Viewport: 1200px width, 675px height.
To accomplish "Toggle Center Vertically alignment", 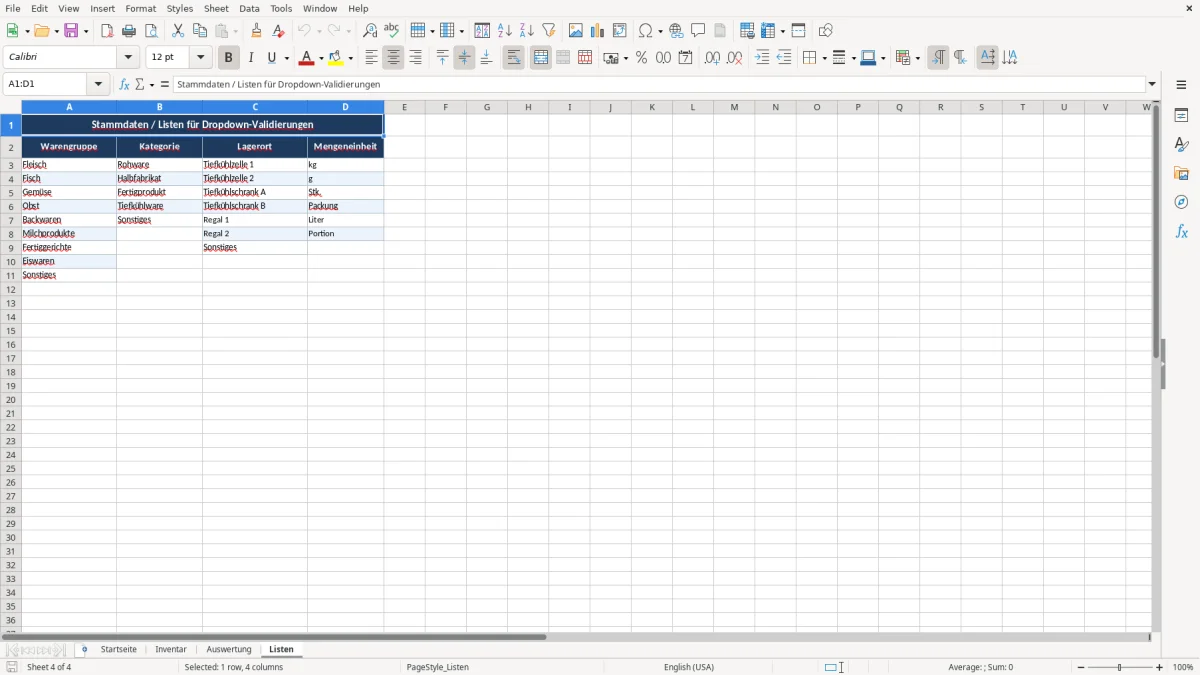I will click(464, 58).
